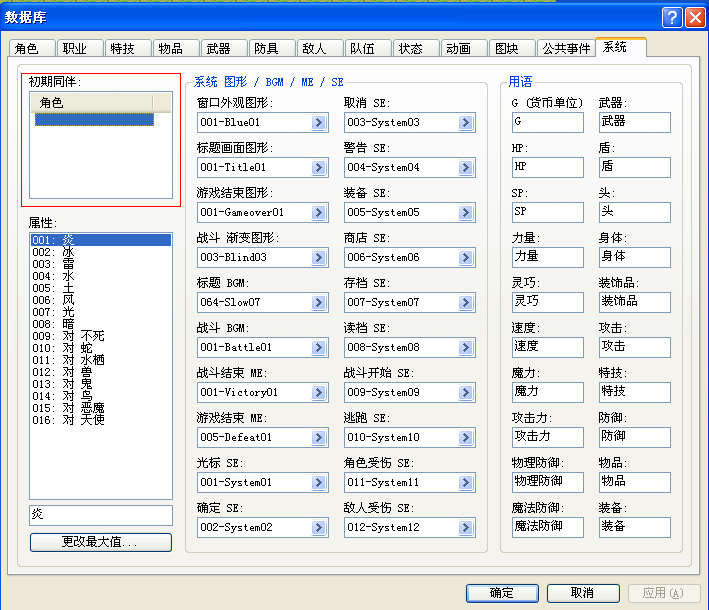Switch to the 动画 tab

point(464,48)
